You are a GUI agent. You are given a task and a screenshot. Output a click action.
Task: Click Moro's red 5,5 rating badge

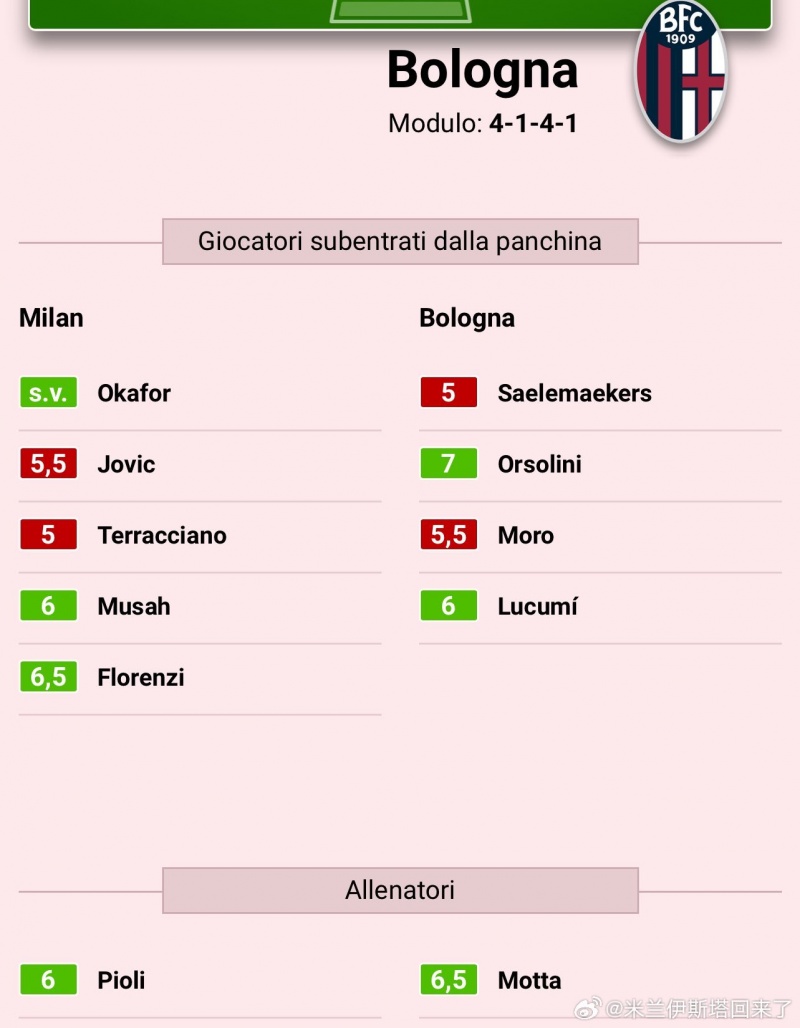(x=449, y=534)
